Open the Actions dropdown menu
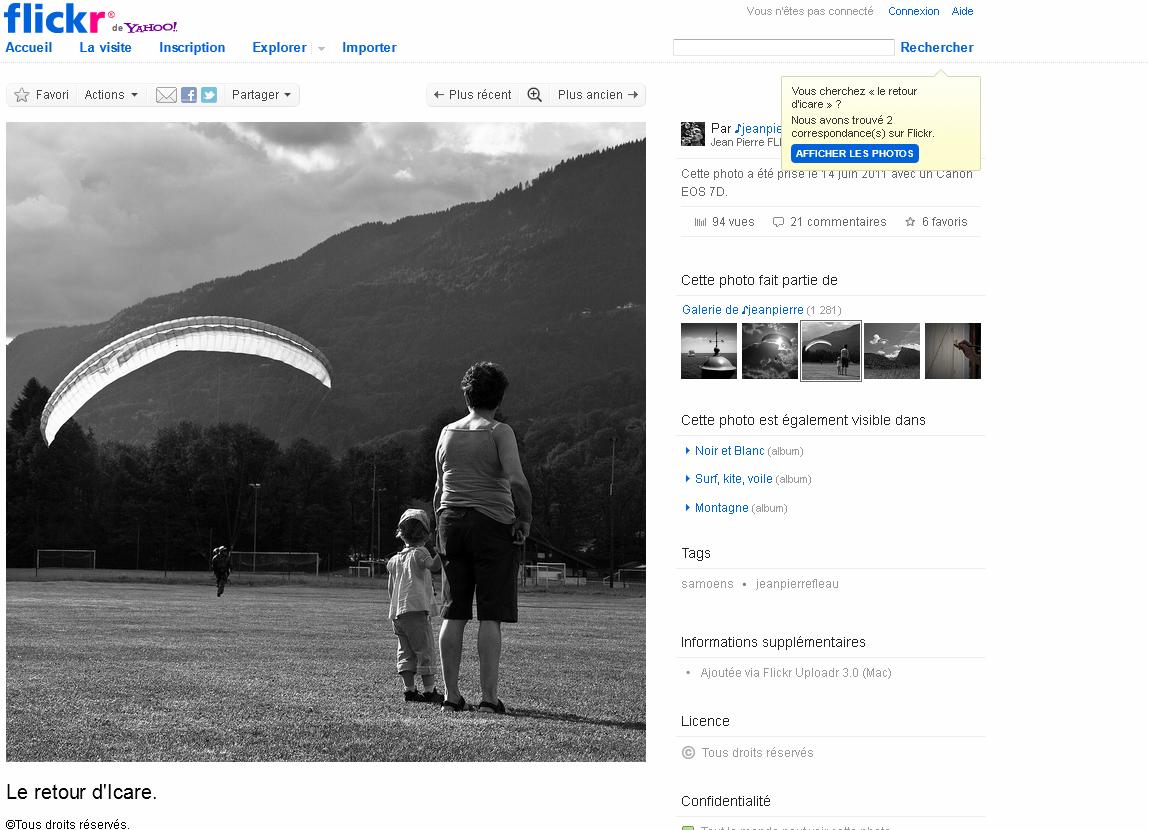1149x830 pixels. point(111,95)
